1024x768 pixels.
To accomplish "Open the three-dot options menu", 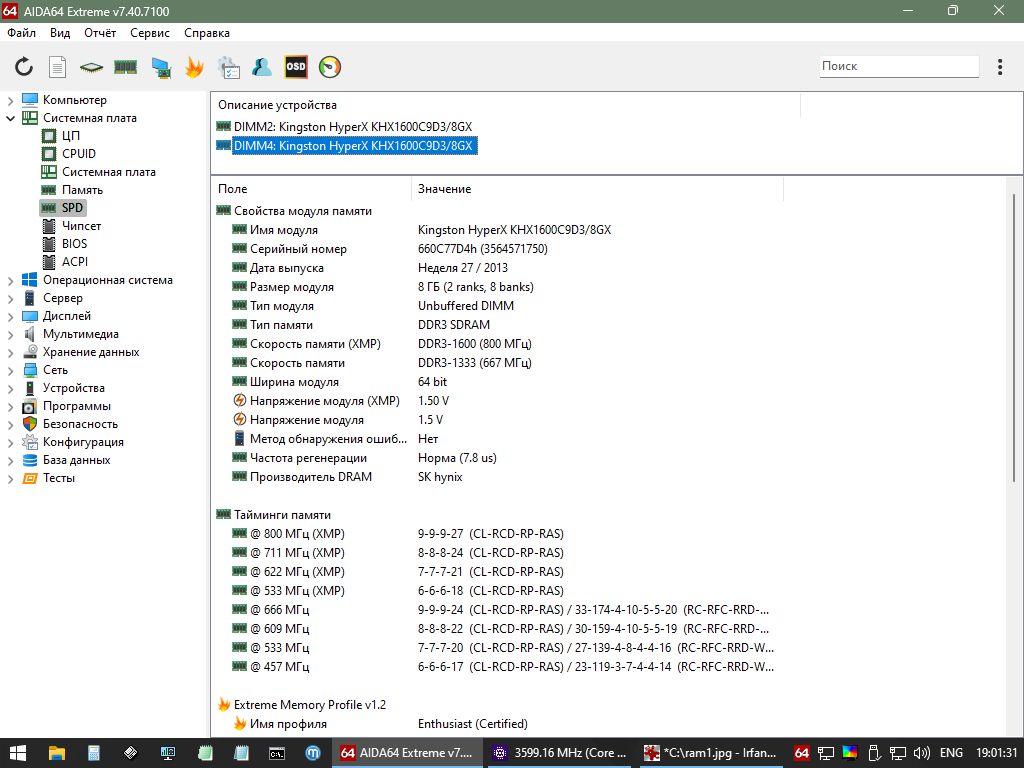I will (1000, 67).
